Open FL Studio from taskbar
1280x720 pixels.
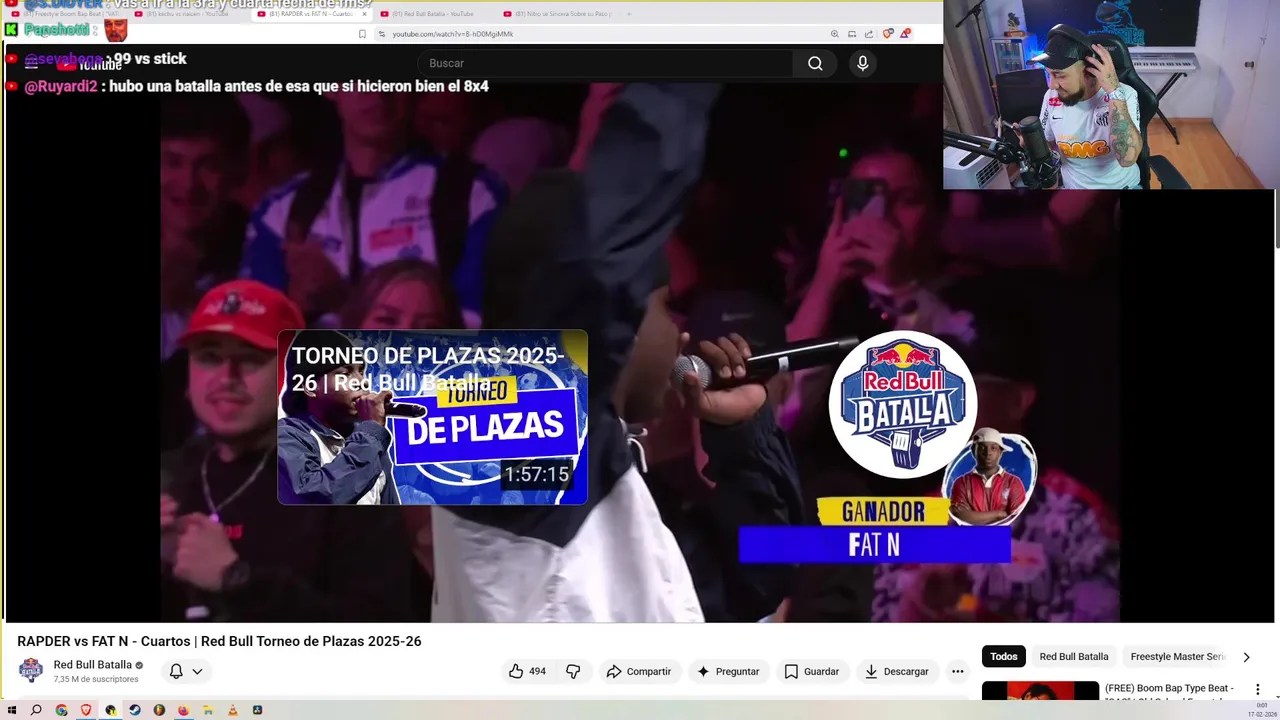tap(159, 710)
